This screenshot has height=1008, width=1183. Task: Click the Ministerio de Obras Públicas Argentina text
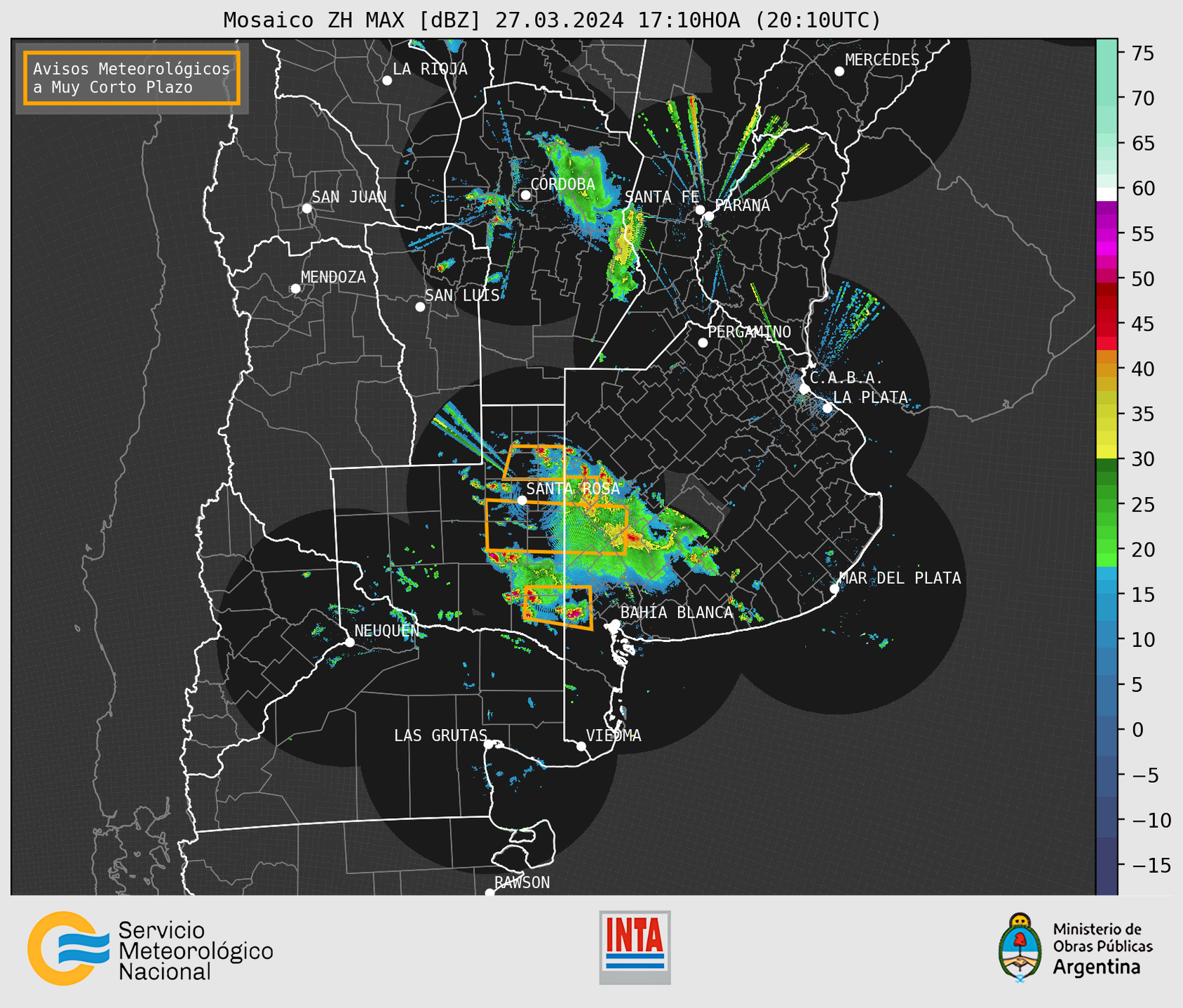click(x=1102, y=948)
